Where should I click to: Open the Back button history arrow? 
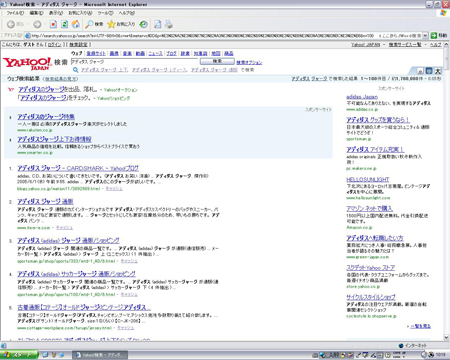pyautogui.click(x=28, y=24)
